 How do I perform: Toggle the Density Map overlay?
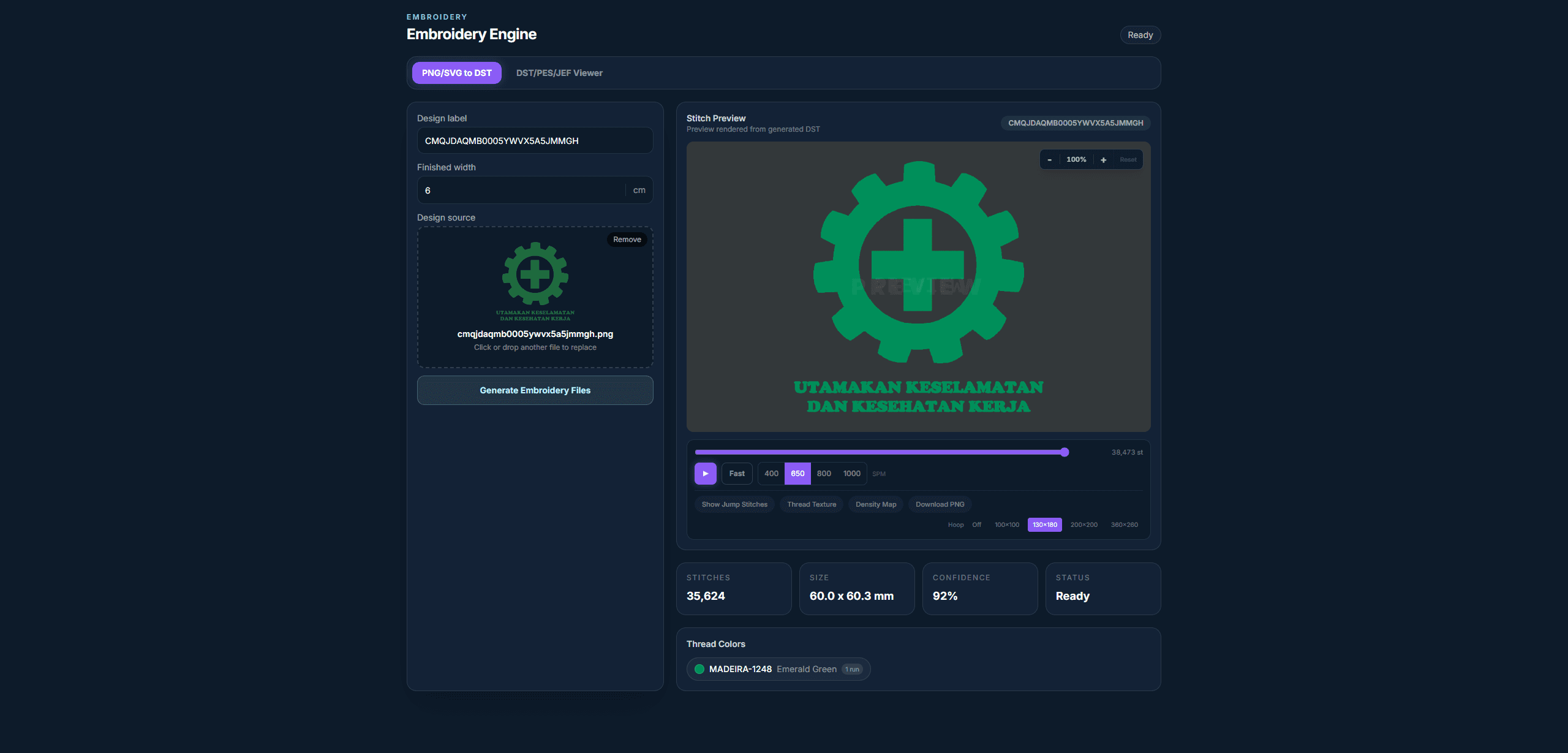tap(876, 504)
